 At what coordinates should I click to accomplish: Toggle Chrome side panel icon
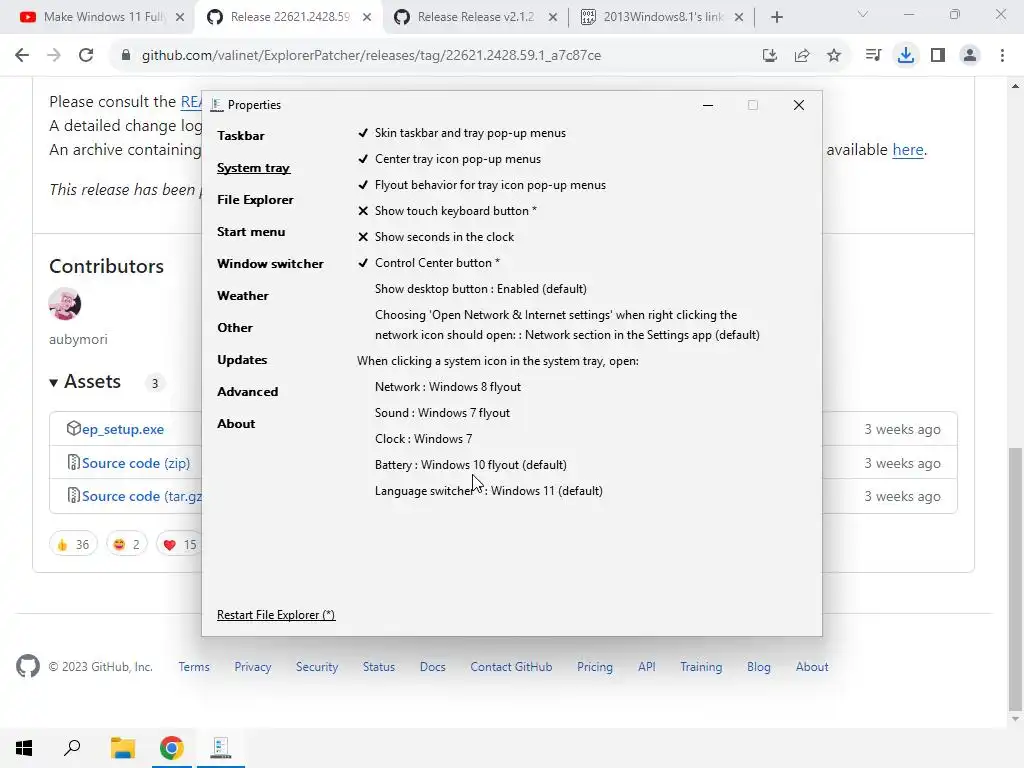pyautogui.click(x=938, y=56)
